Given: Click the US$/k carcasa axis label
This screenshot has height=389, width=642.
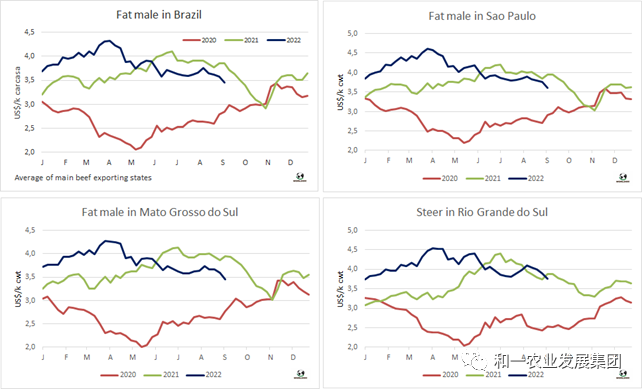Looking at the screenshot, I should tap(17, 93).
